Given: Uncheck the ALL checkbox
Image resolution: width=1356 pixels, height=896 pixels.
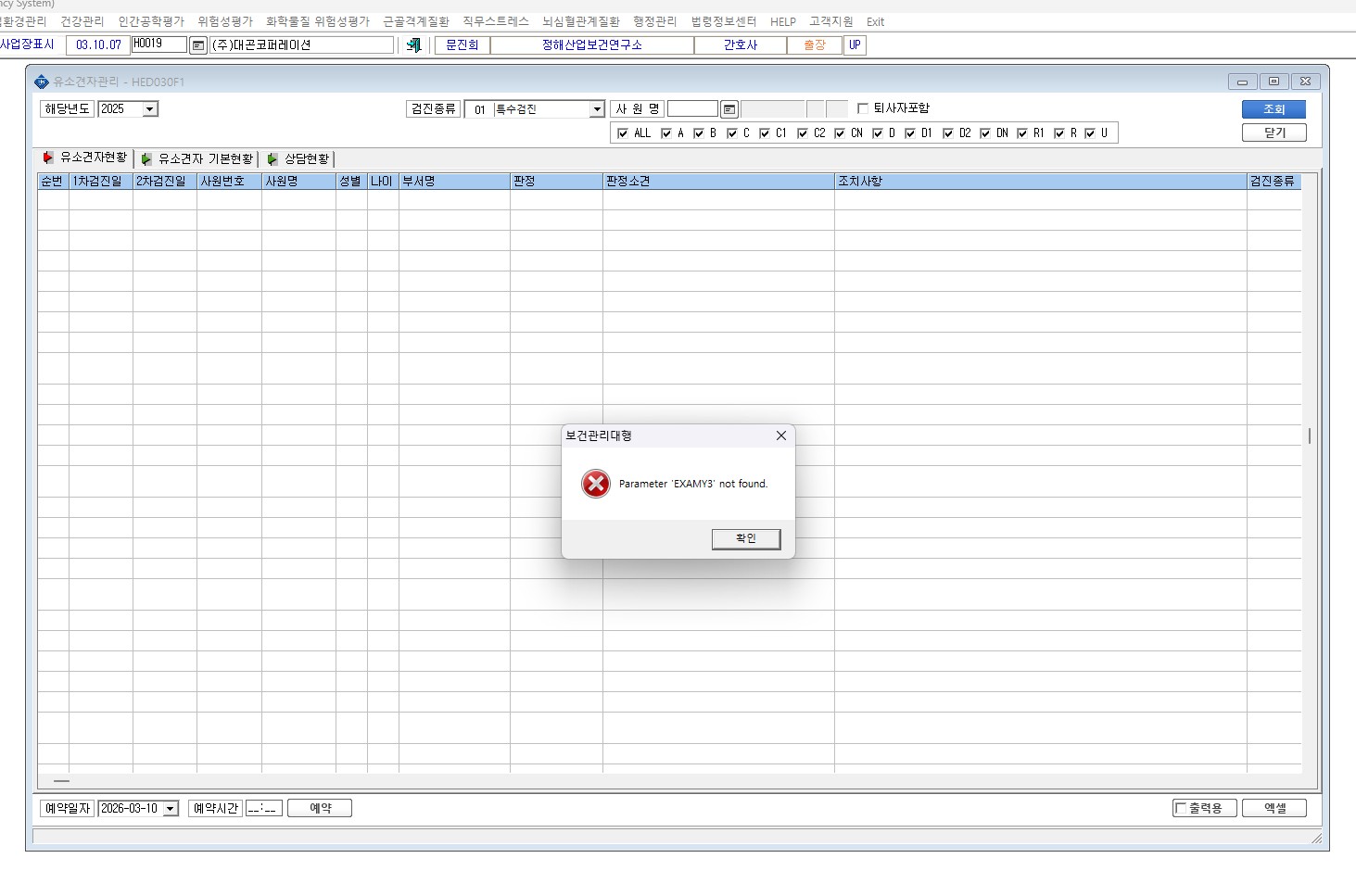Looking at the screenshot, I should [623, 133].
